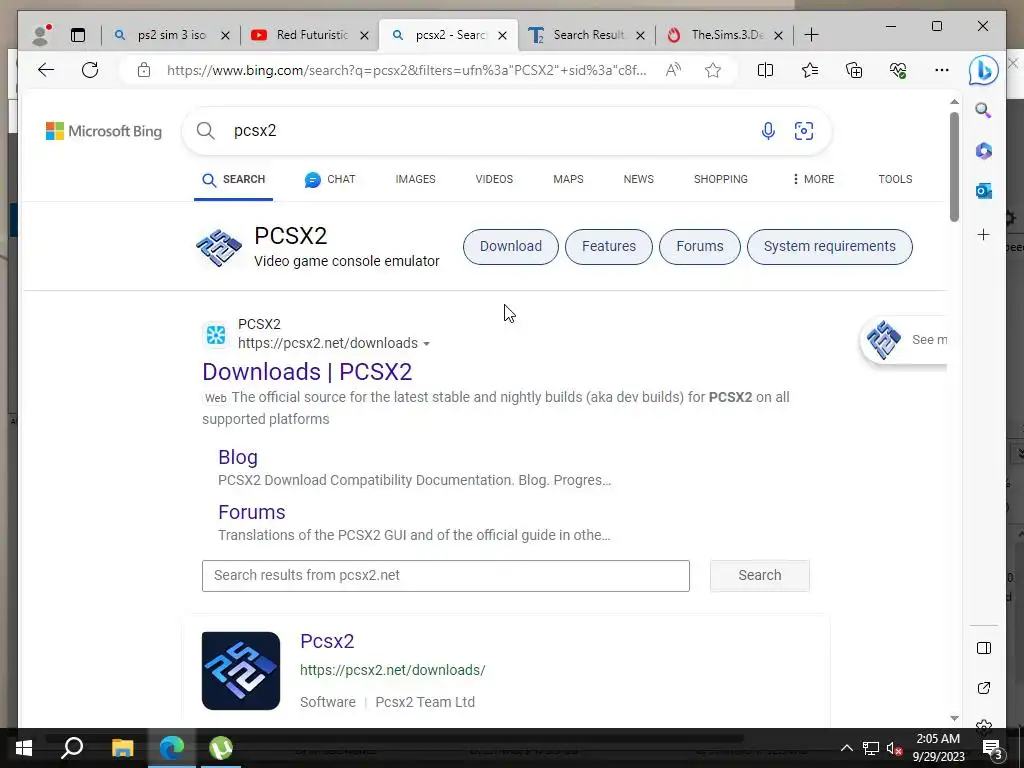Focus 'Search results from pcsx2.net' field
1024x768 pixels.
[x=445, y=575]
